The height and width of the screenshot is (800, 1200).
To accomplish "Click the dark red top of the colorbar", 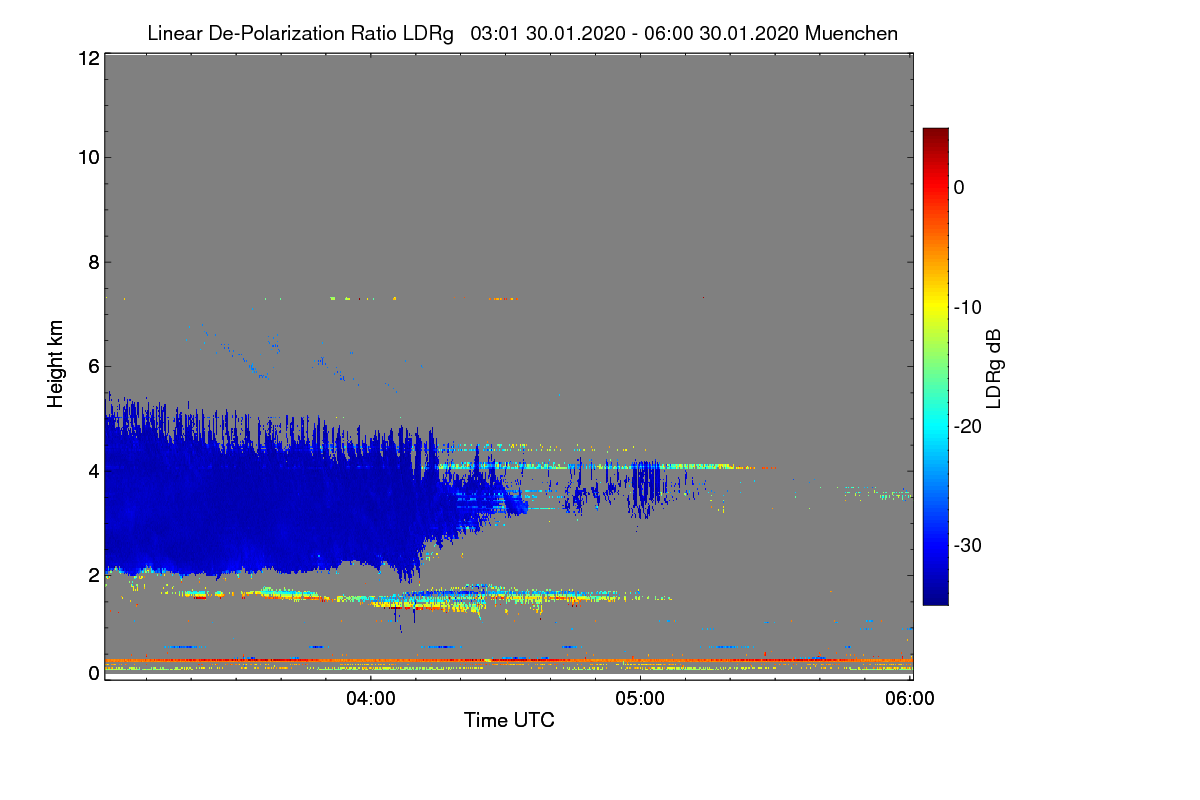I will click(935, 136).
